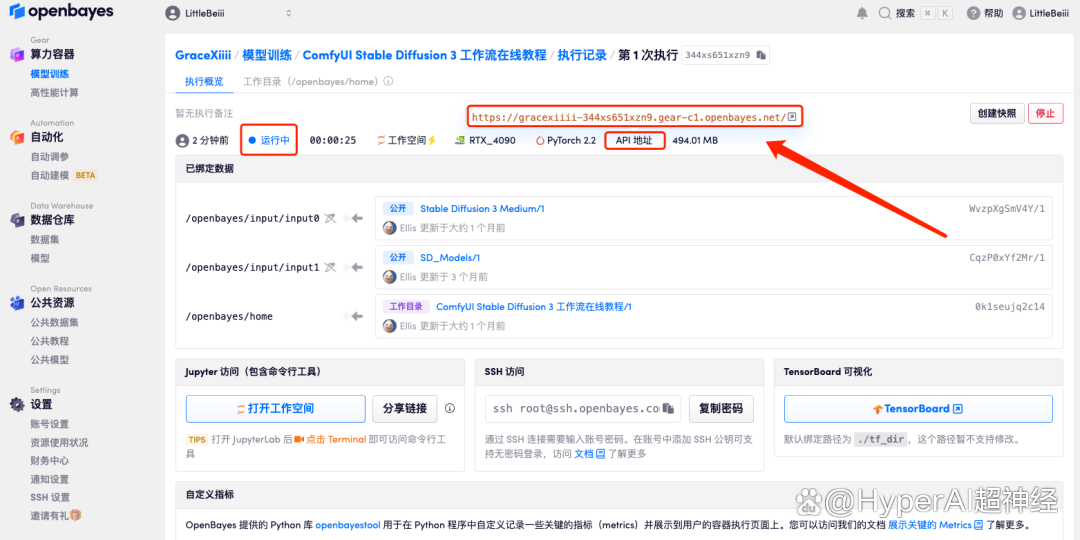Open external link icon after API URL
This screenshot has height=540, width=1080.
pyautogui.click(x=792, y=117)
